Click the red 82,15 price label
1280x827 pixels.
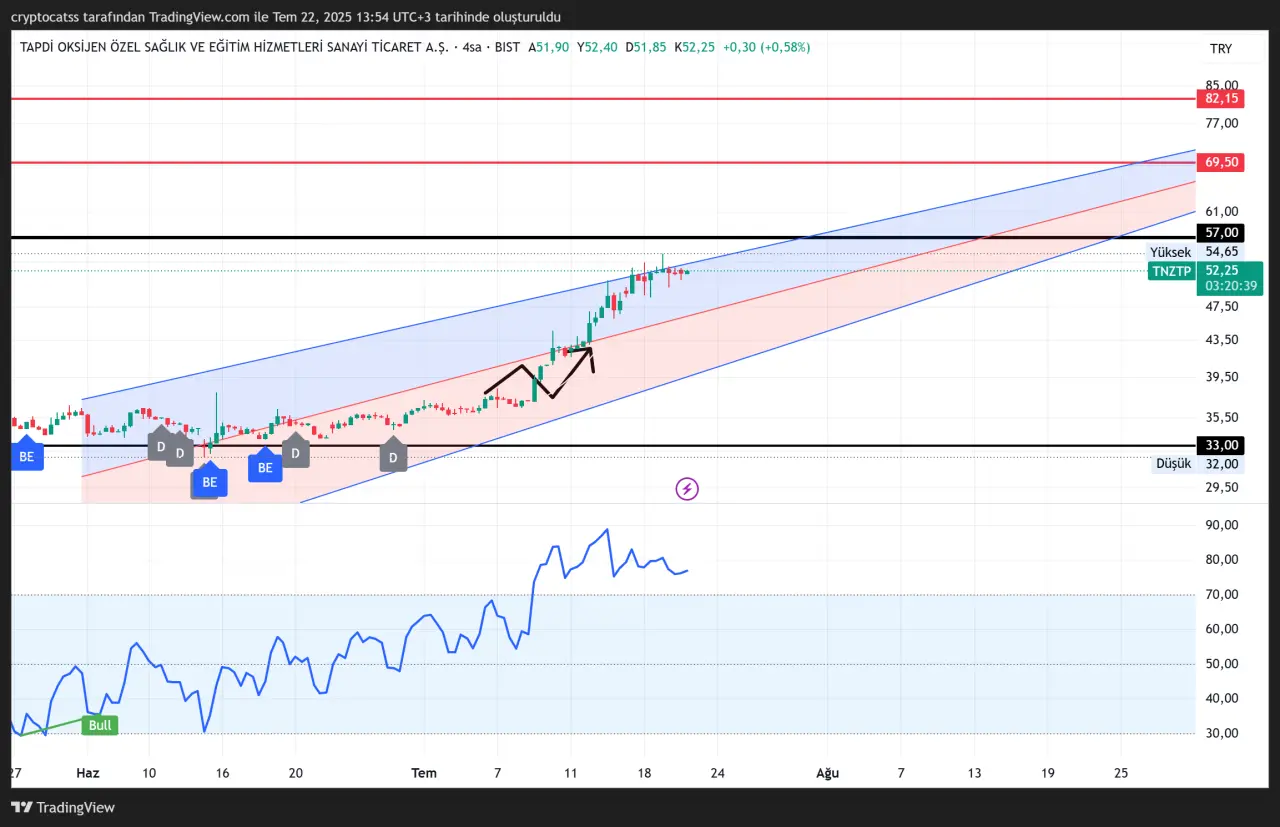coord(1221,98)
